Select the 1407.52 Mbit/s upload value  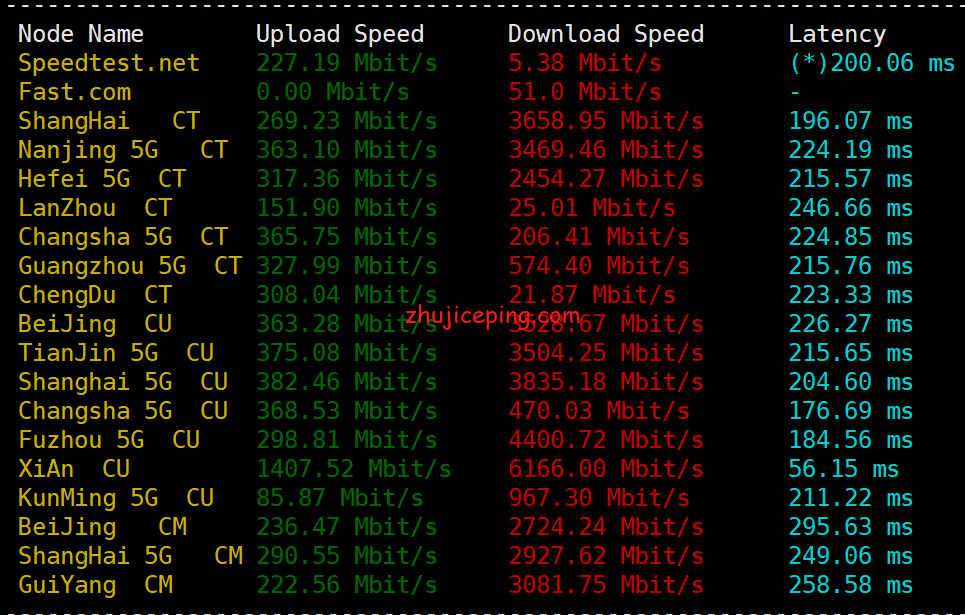coord(353,469)
